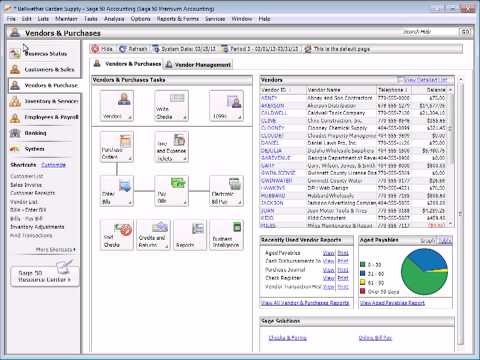Click the Customize shortcuts link
This screenshot has height=360, width=480.
pyautogui.click(x=53, y=165)
